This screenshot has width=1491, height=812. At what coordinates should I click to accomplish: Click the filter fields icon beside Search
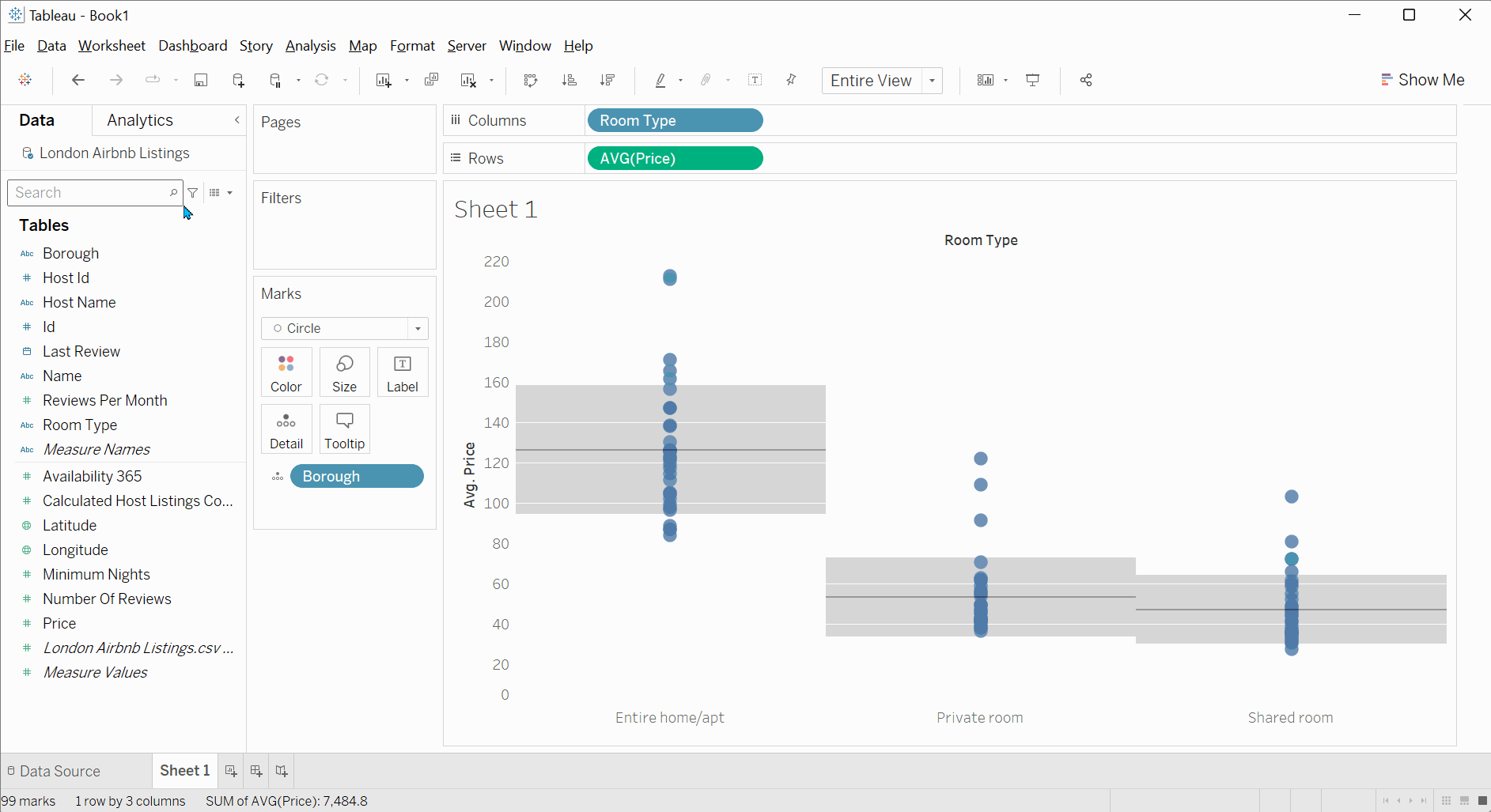point(193,192)
